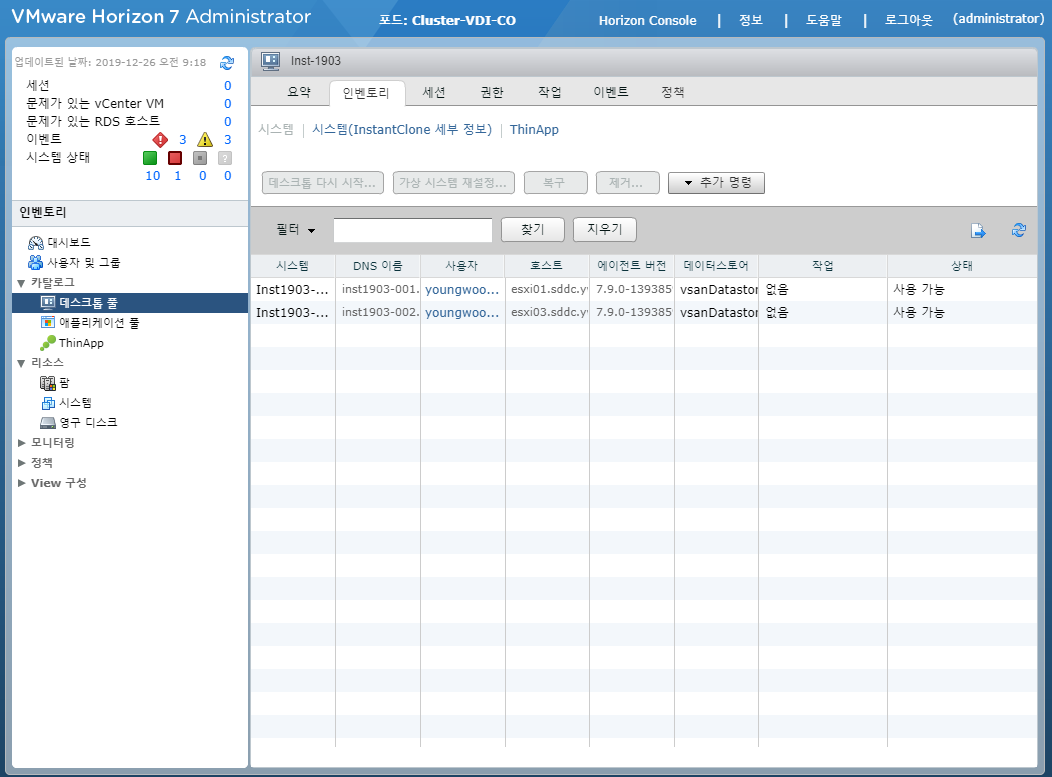Click the 지우기 button

pyautogui.click(x=604, y=229)
